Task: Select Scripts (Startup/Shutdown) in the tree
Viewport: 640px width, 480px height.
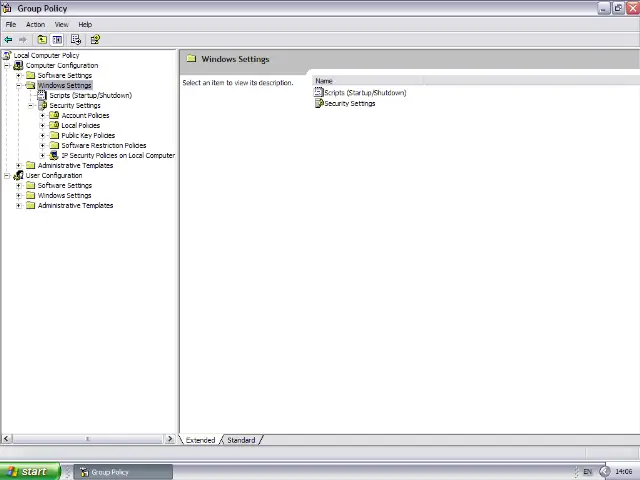Action: click(90, 95)
